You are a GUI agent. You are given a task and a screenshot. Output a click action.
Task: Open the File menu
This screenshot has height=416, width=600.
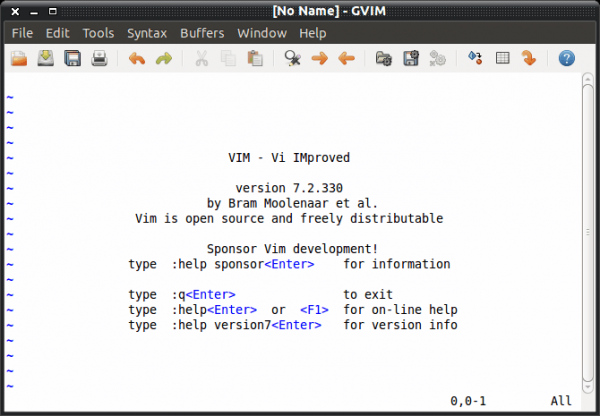[x=22, y=33]
